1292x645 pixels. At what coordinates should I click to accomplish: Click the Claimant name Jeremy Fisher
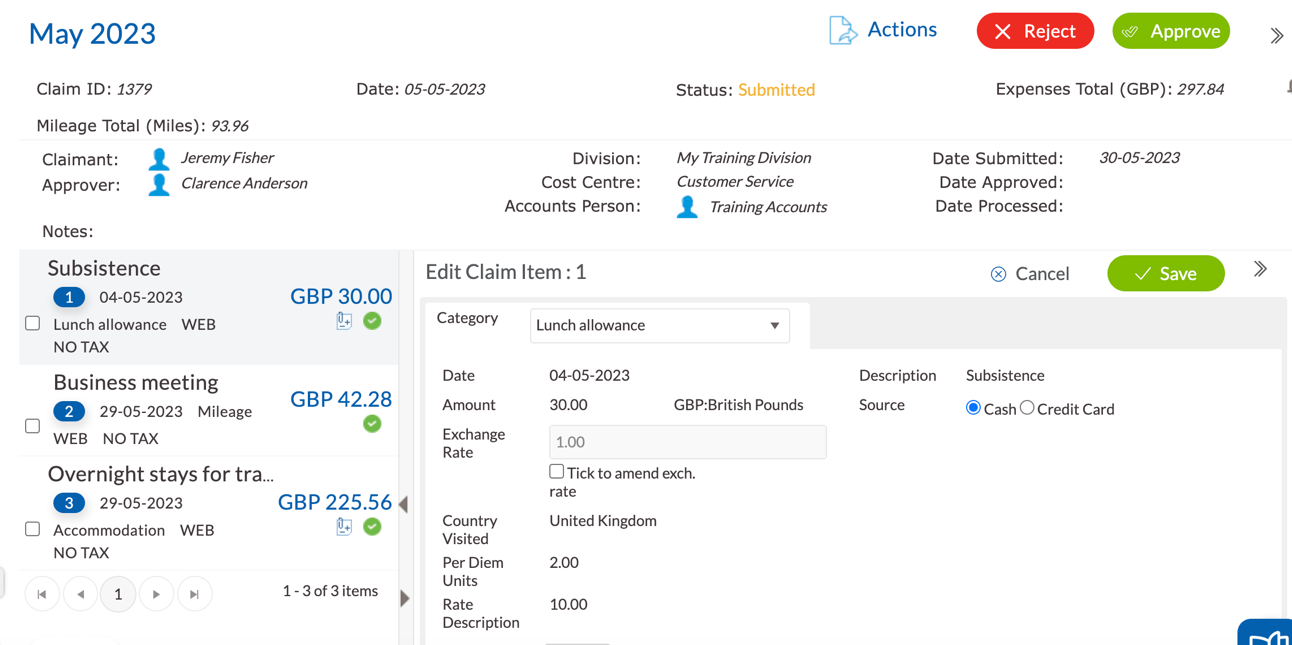coord(227,158)
